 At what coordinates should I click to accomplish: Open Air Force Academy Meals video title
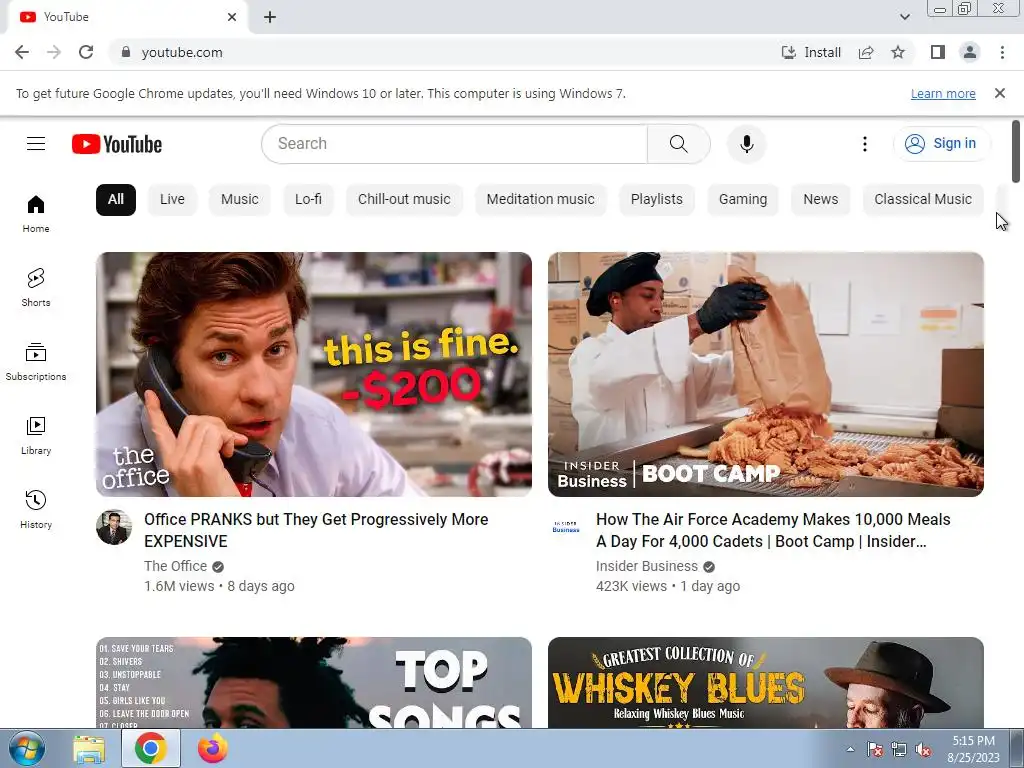(773, 530)
